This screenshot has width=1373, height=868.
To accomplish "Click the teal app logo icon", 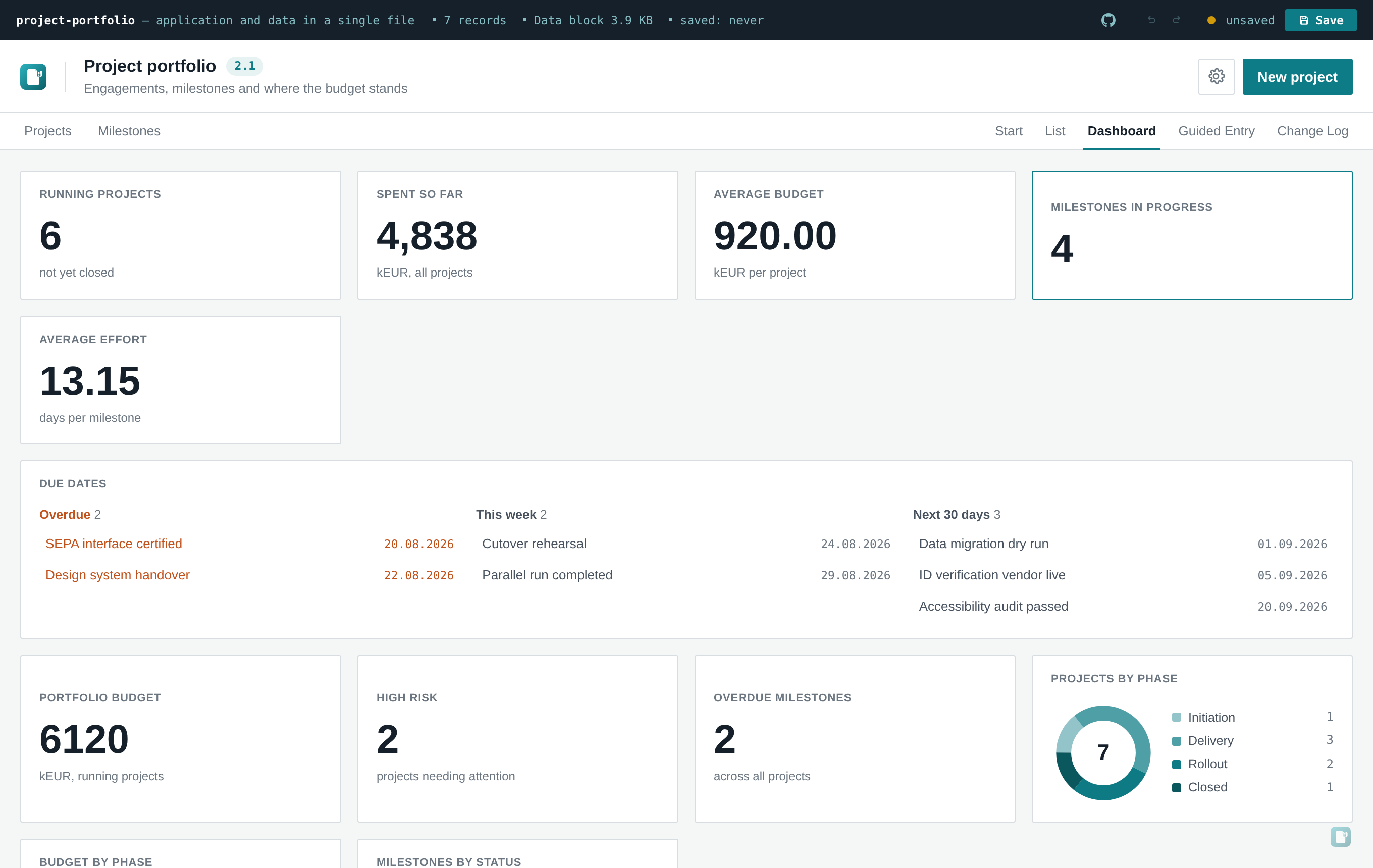I will [33, 76].
